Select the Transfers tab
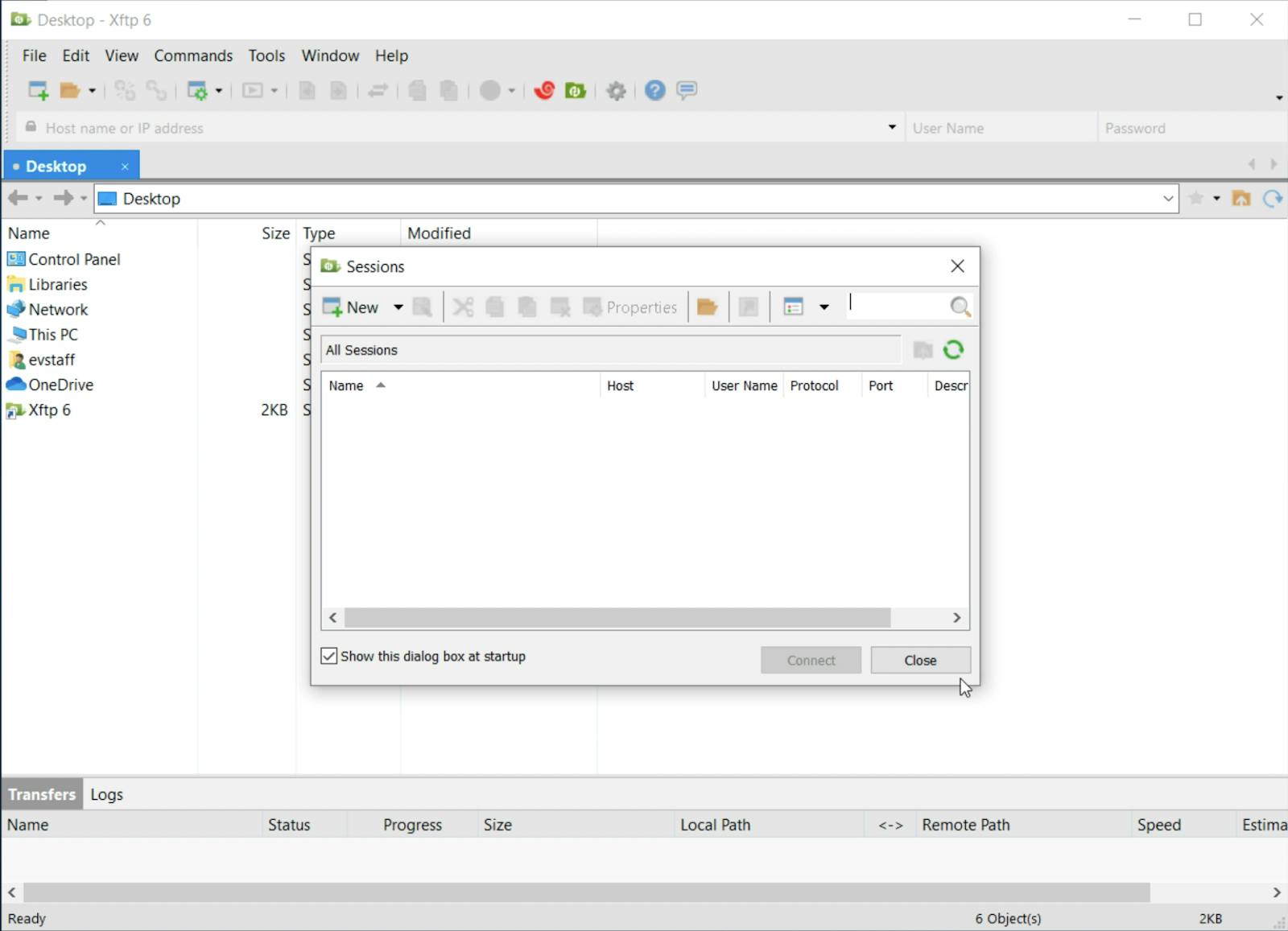The image size is (1288, 931). coord(42,794)
